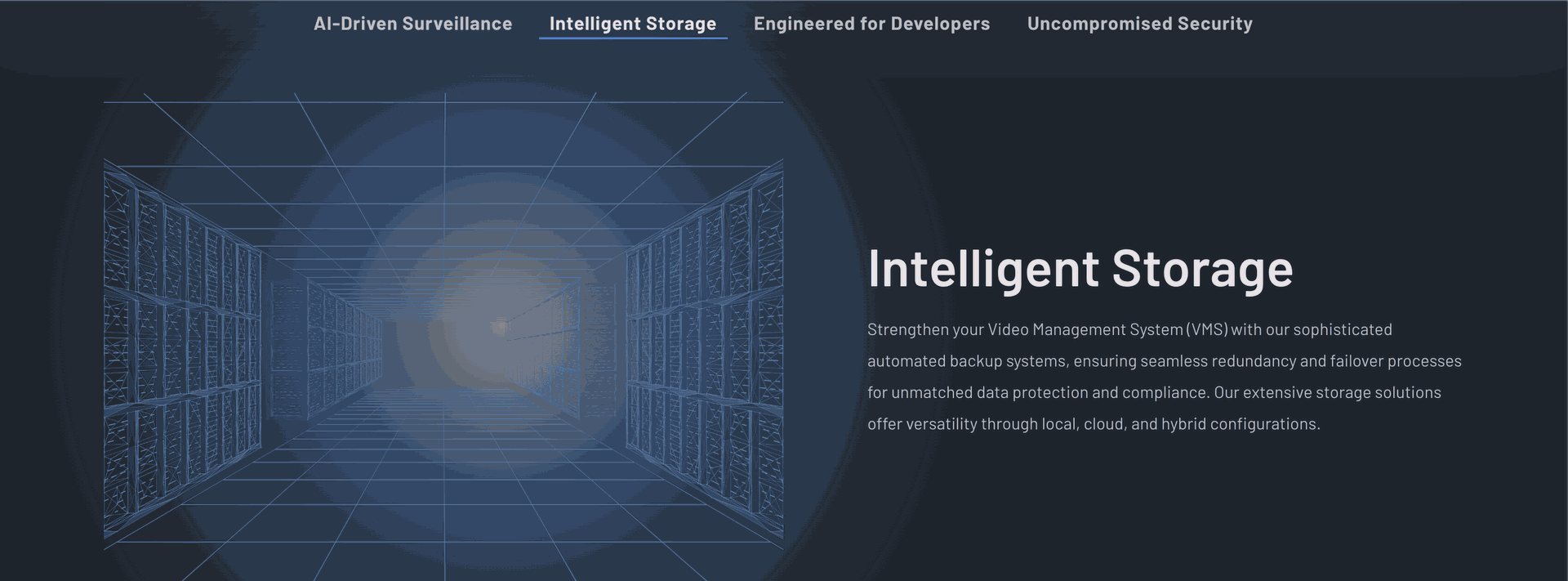
Task: Click "data protection and compliance" phrase
Action: point(1092,392)
